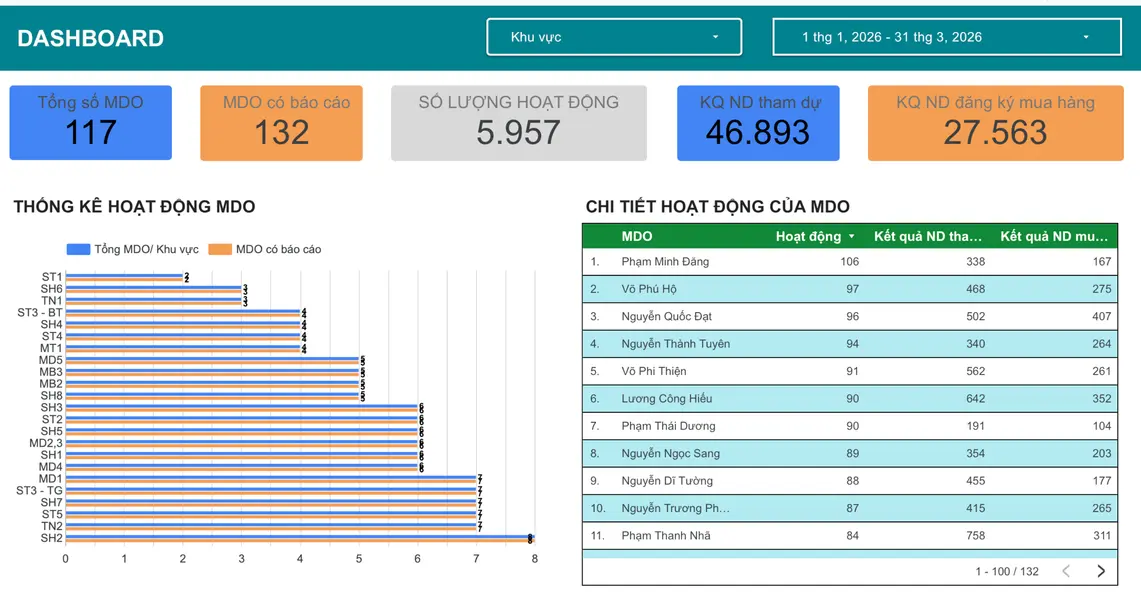
Task: Click value 407 in Nguyễn Quốc Đạt row
Action: [1102, 316]
